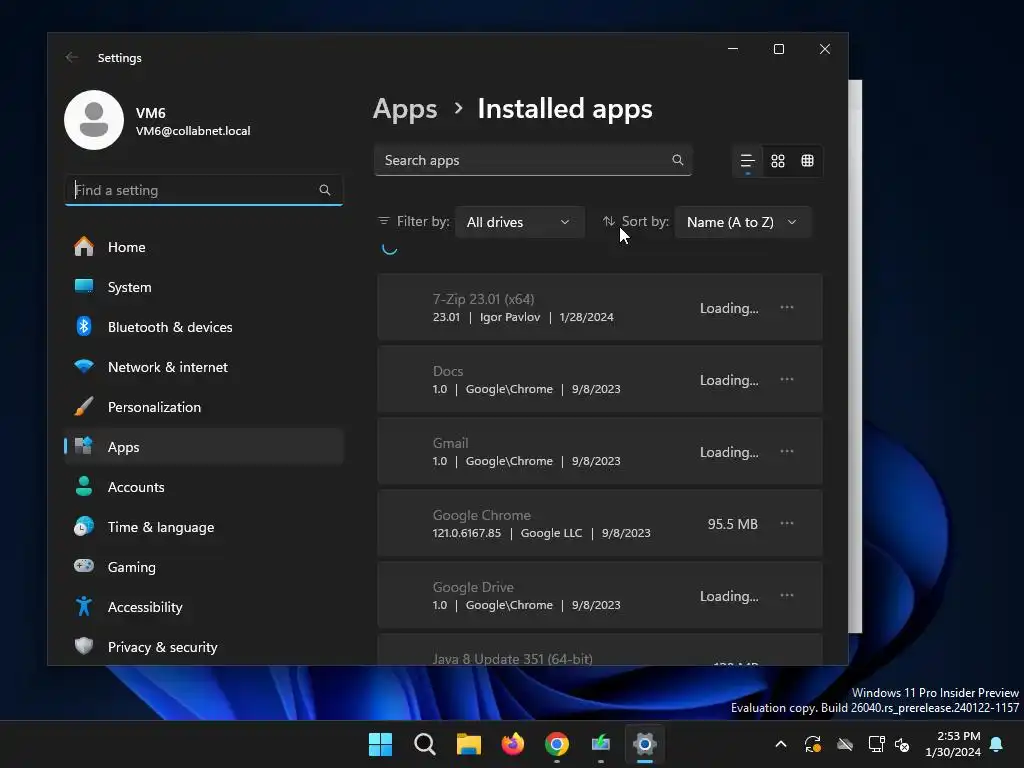This screenshot has height=768, width=1024.
Task: Open Personalization settings
Action: pos(204,407)
